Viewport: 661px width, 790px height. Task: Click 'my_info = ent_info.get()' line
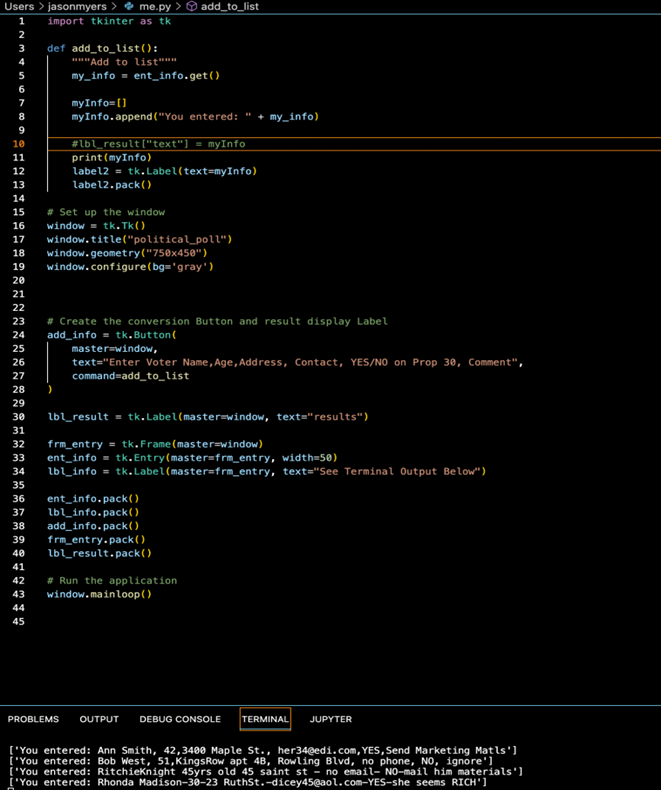pyautogui.click(x=146, y=76)
